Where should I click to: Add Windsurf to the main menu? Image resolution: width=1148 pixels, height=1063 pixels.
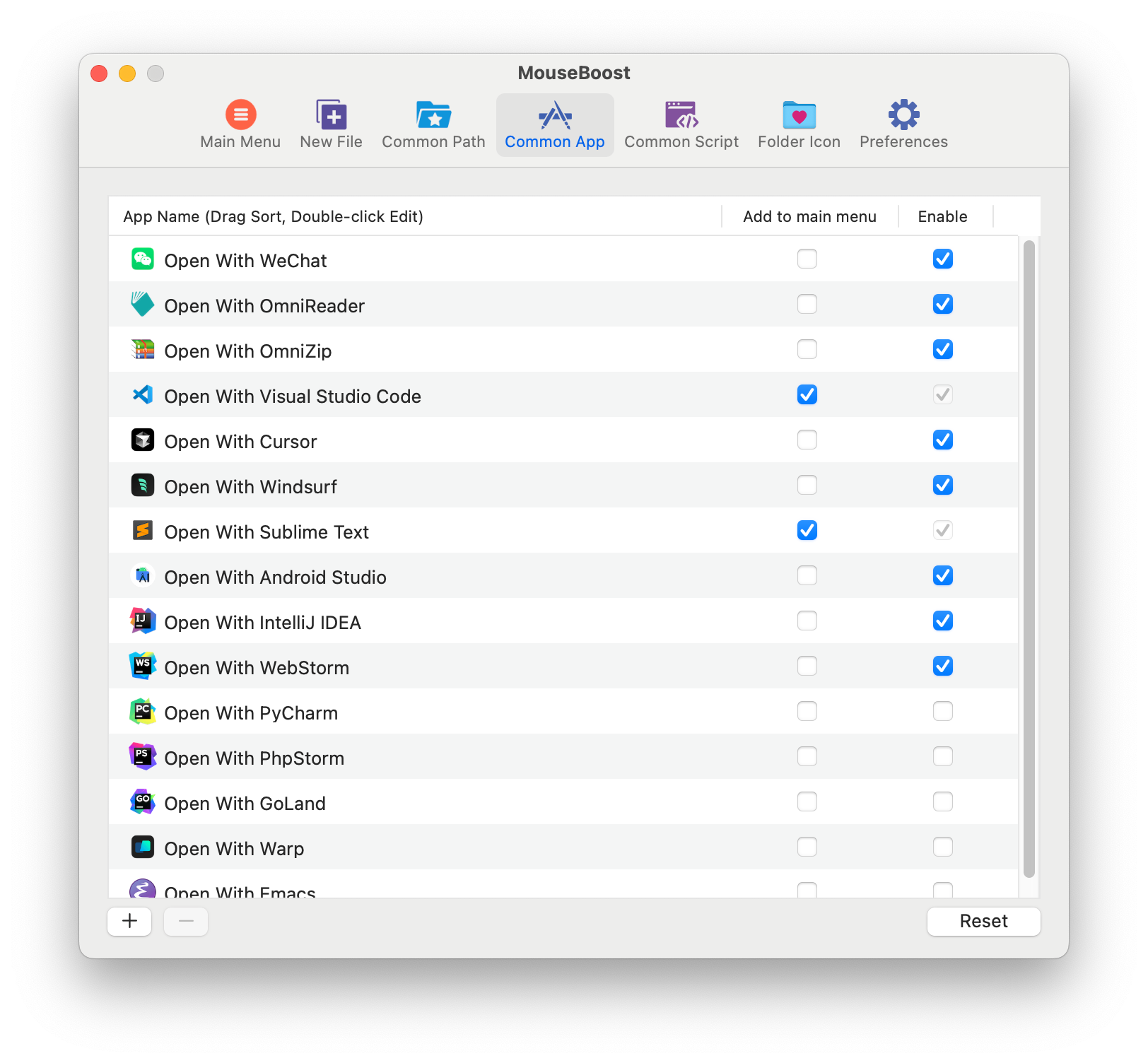point(807,486)
